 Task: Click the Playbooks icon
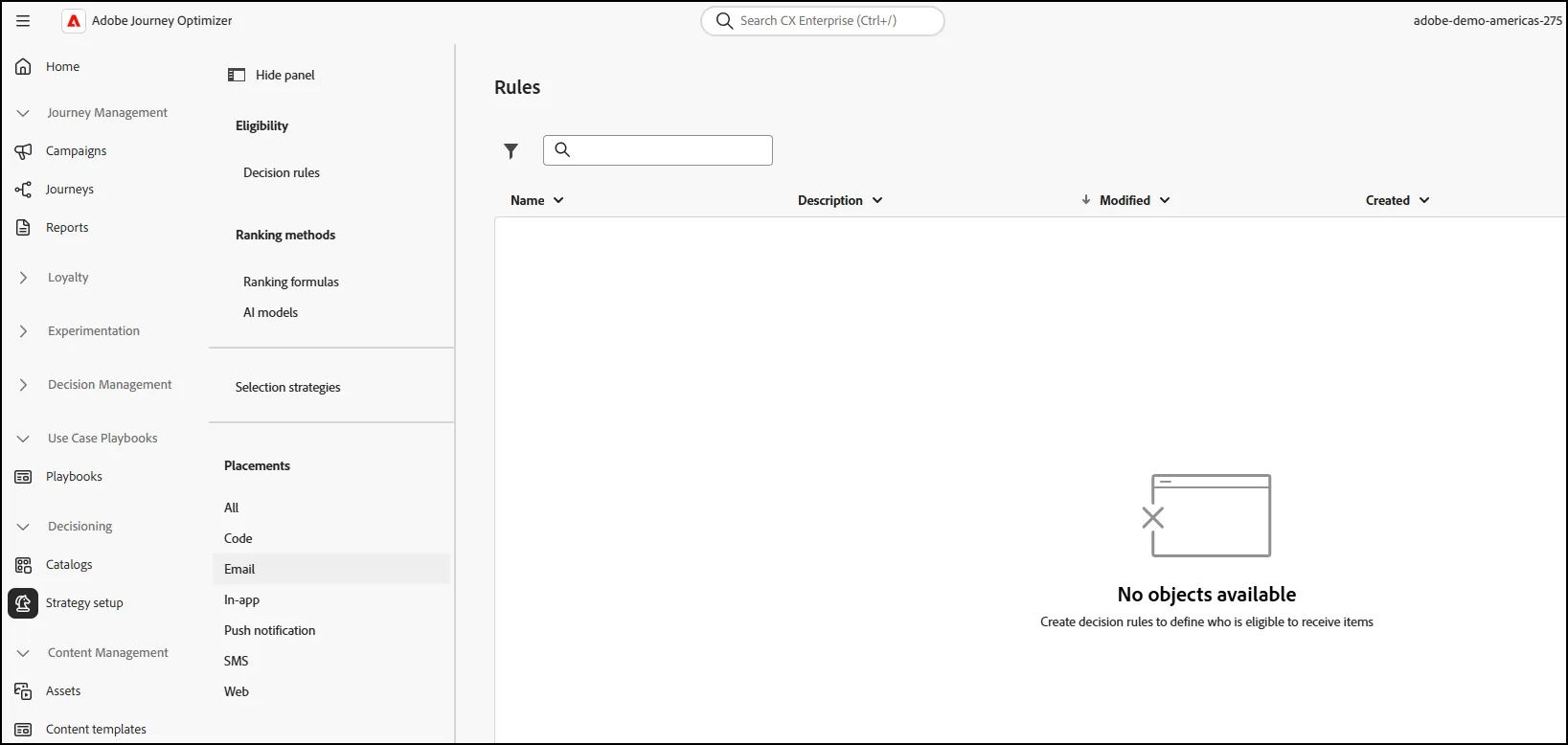pyautogui.click(x=23, y=476)
